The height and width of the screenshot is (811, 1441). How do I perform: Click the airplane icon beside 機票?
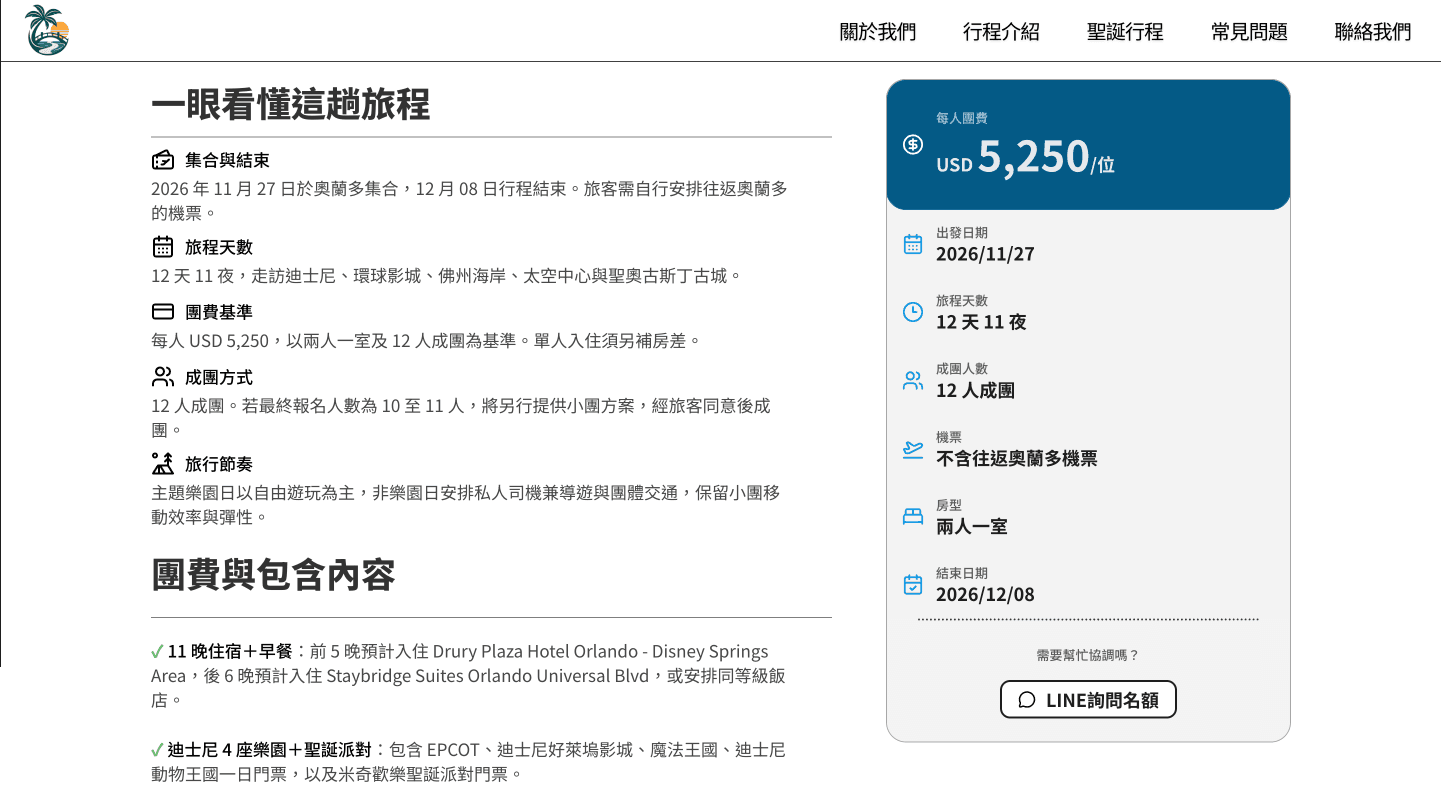[x=913, y=449]
